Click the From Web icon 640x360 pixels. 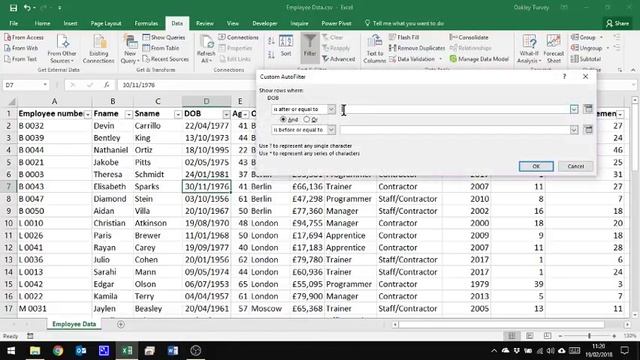tap(7, 48)
